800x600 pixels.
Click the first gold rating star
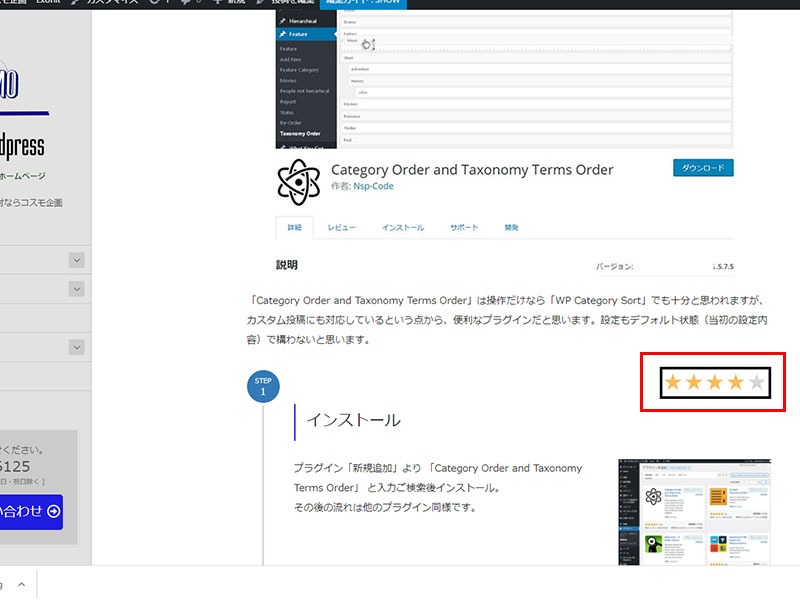coord(673,382)
